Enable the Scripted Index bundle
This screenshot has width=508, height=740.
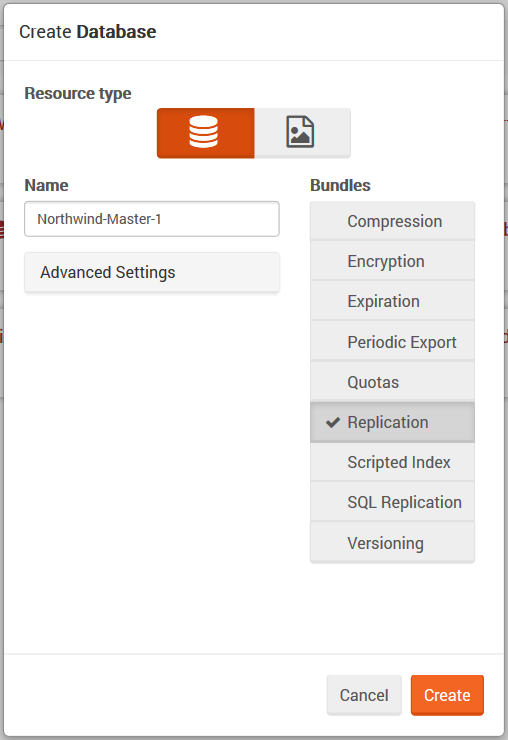tap(392, 462)
